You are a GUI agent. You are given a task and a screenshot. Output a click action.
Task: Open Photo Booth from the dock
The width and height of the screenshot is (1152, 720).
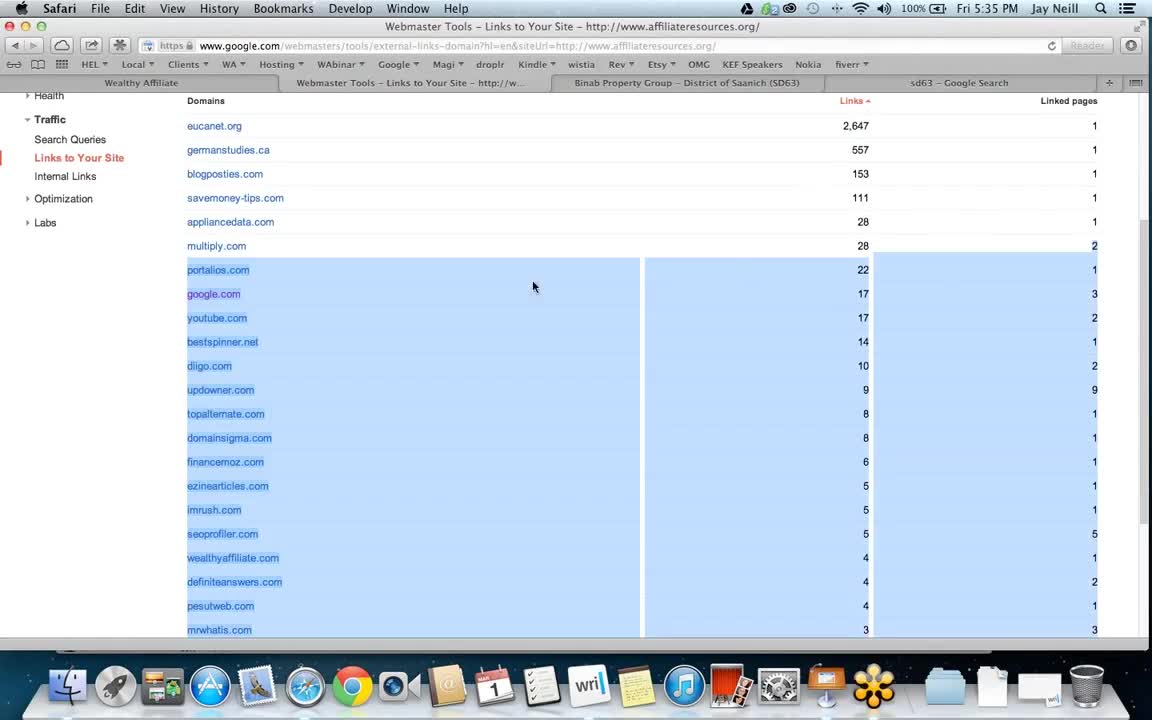[731, 685]
